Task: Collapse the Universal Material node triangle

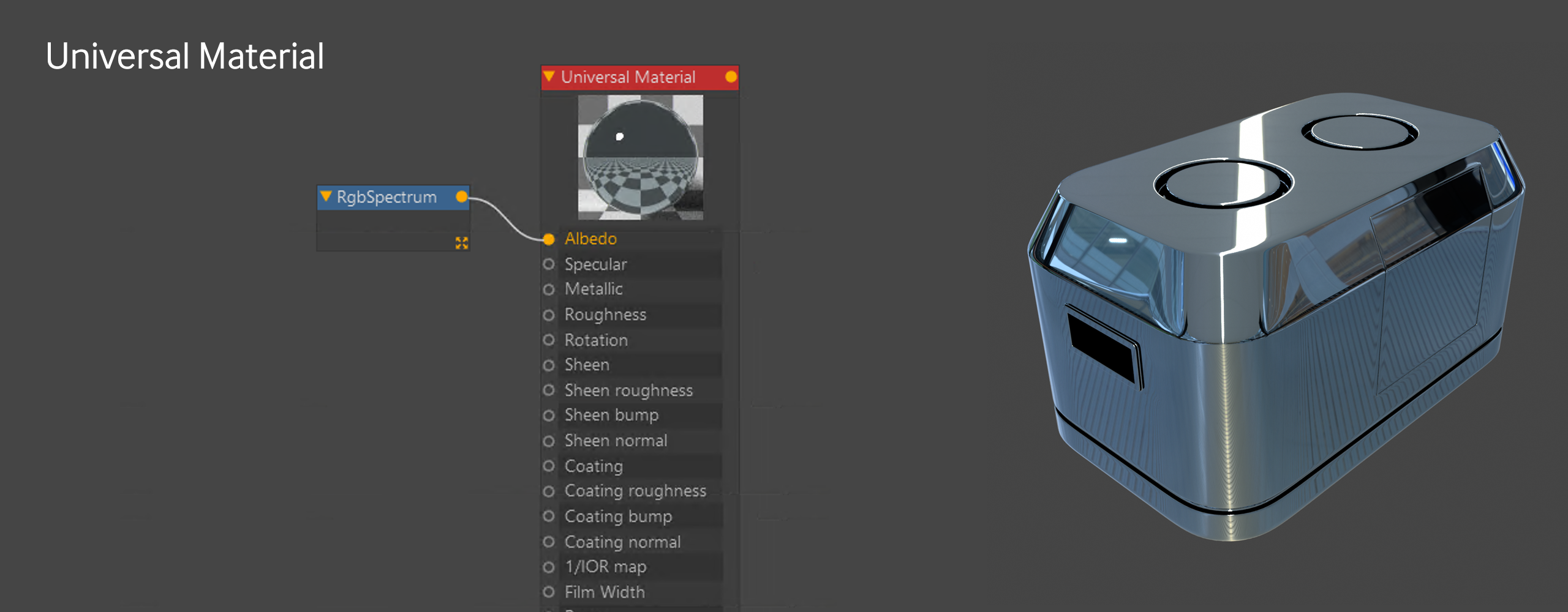Action: point(549,76)
